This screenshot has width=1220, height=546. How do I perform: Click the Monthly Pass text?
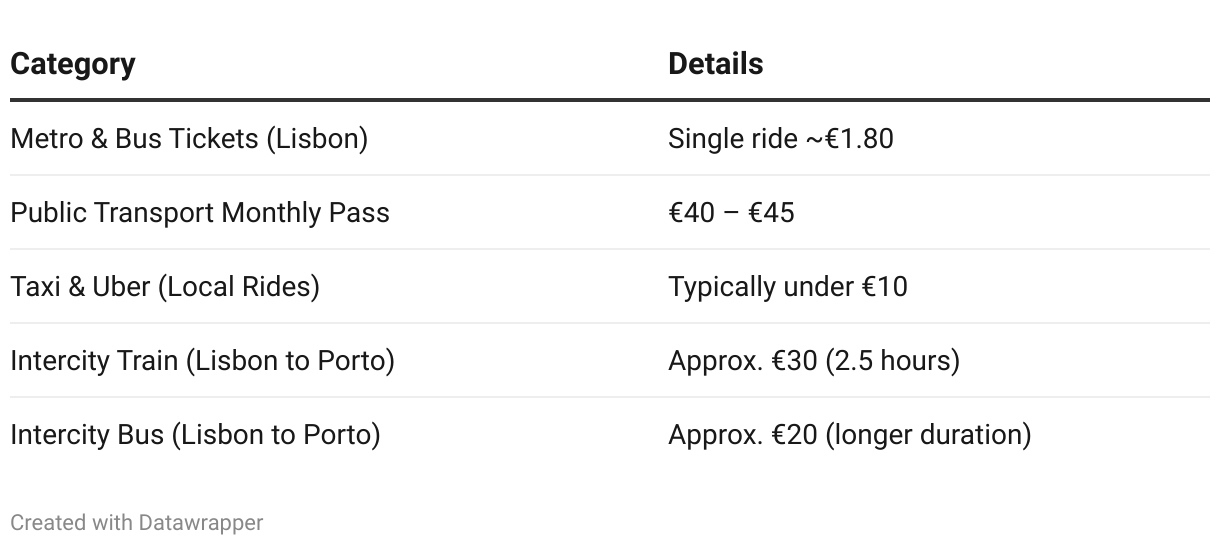(x=305, y=212)
